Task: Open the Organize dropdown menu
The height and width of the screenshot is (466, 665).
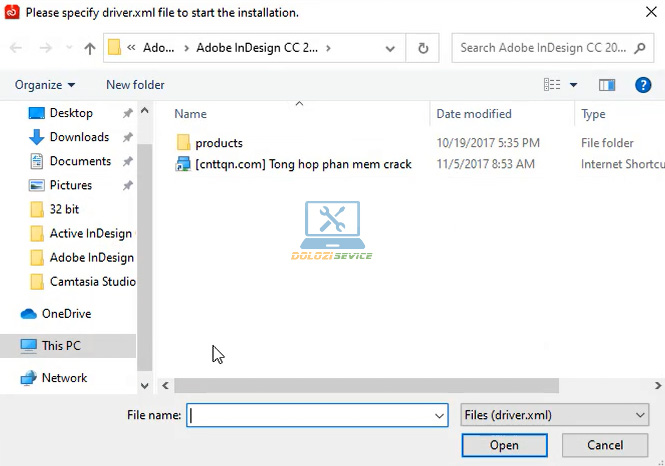Action: pos(45,85)
